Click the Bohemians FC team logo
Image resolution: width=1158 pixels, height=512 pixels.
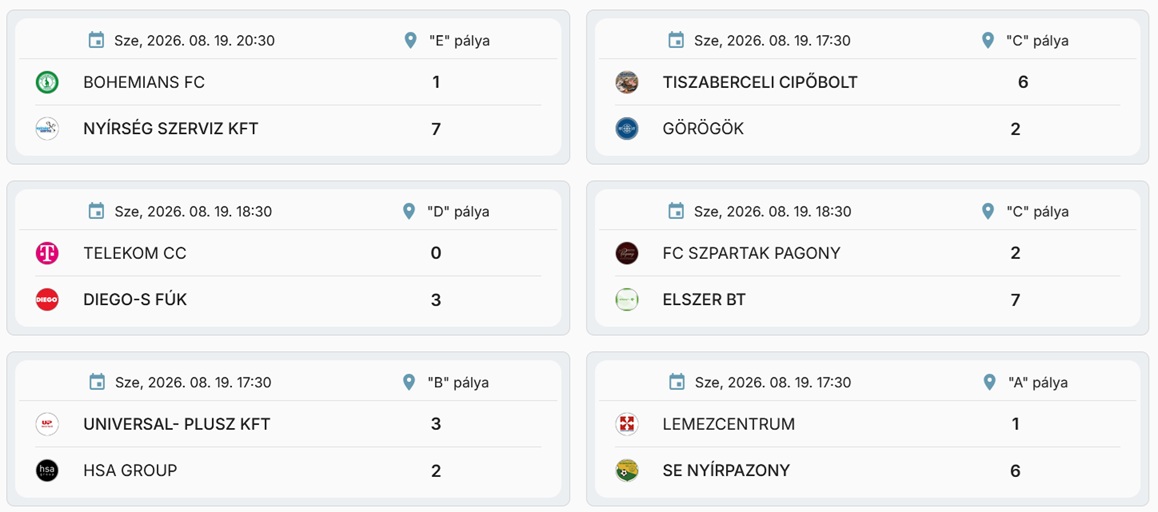tap(47, 82)
